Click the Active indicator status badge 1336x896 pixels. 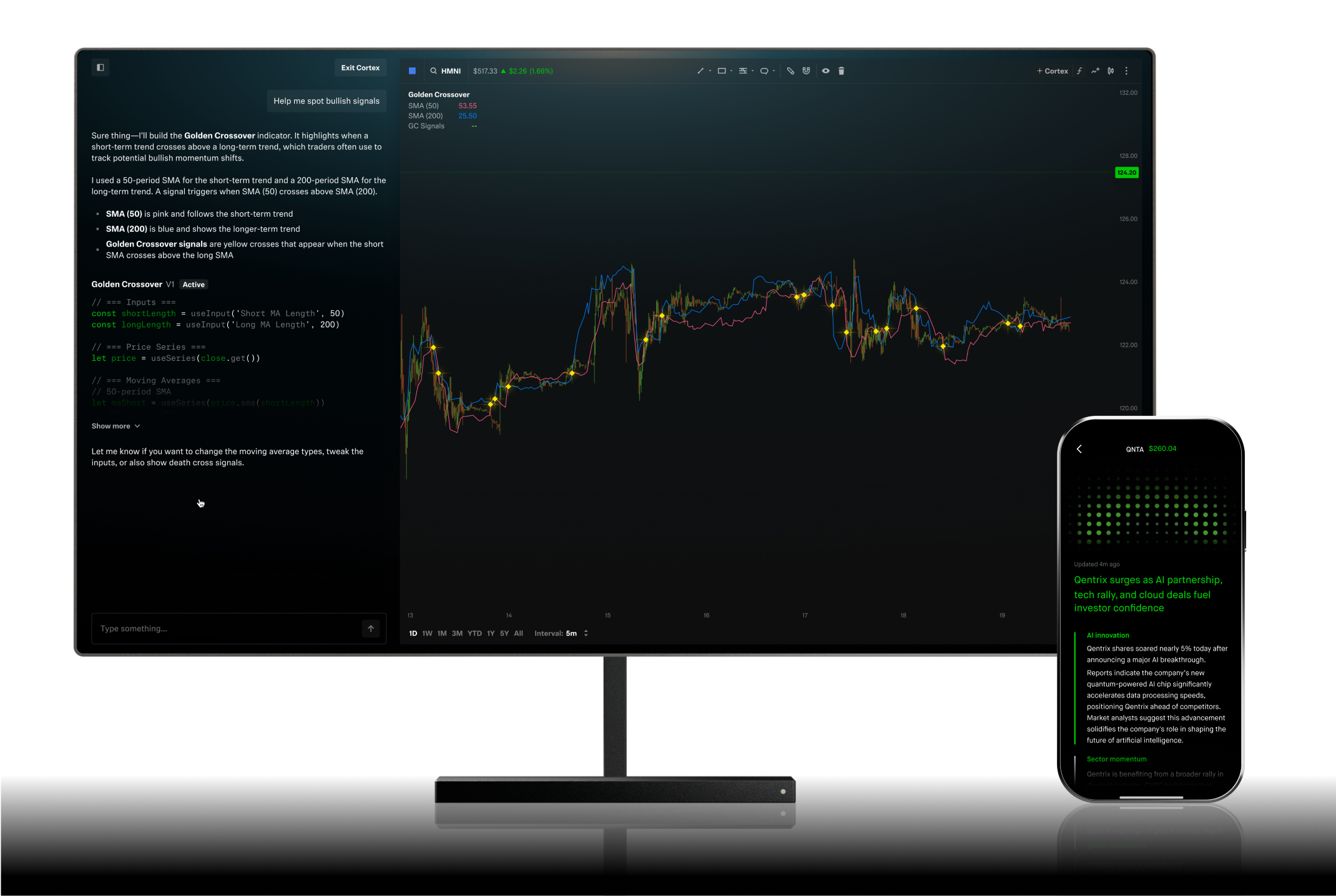[x=194, y=285]
